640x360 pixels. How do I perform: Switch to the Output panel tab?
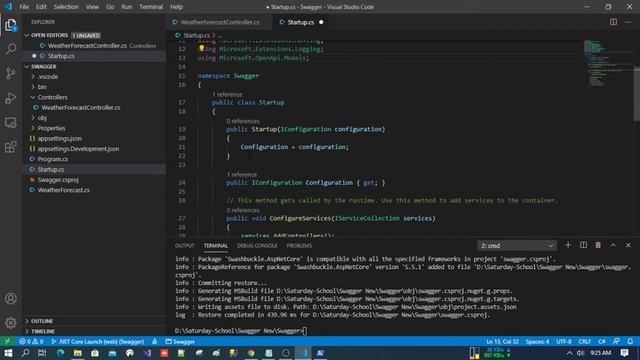pos(184,246)
